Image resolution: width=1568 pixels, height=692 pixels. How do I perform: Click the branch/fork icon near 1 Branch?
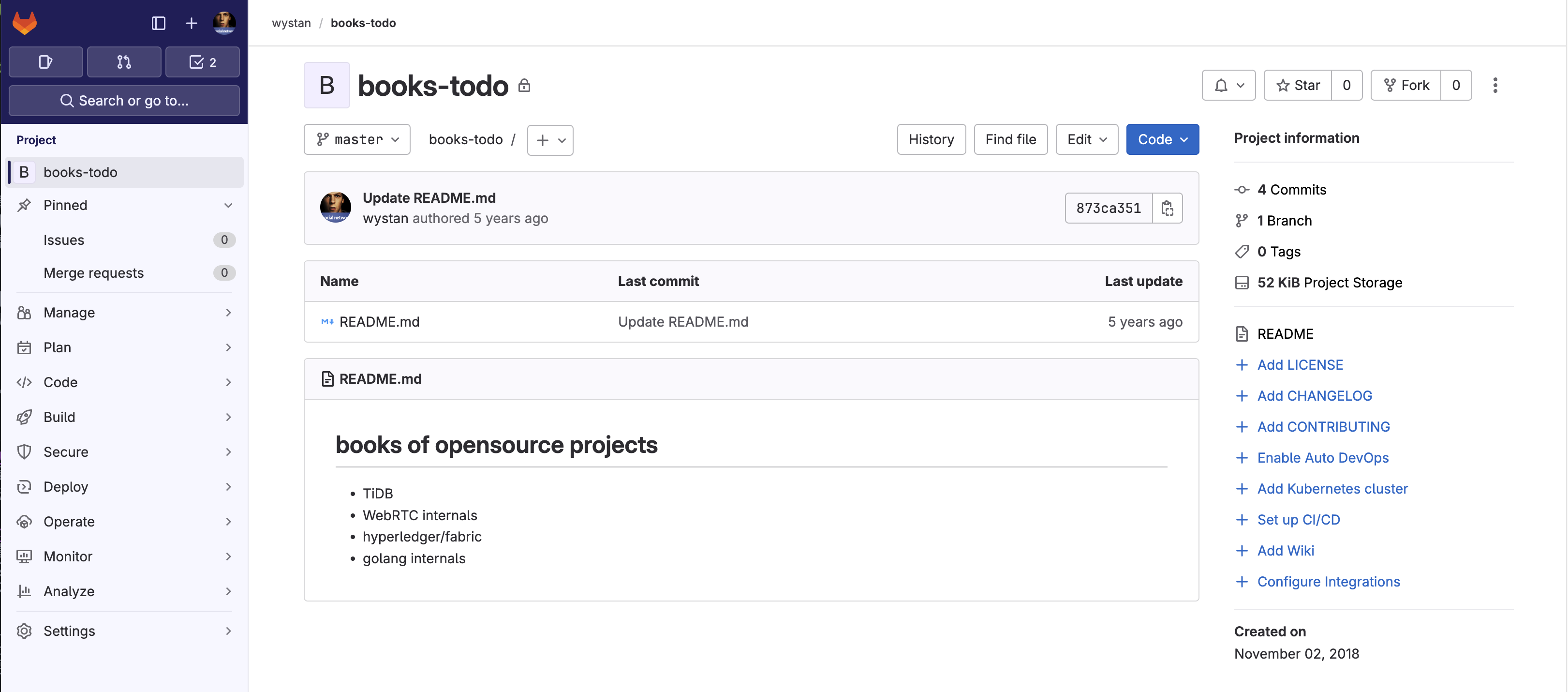click(1242, 219)
